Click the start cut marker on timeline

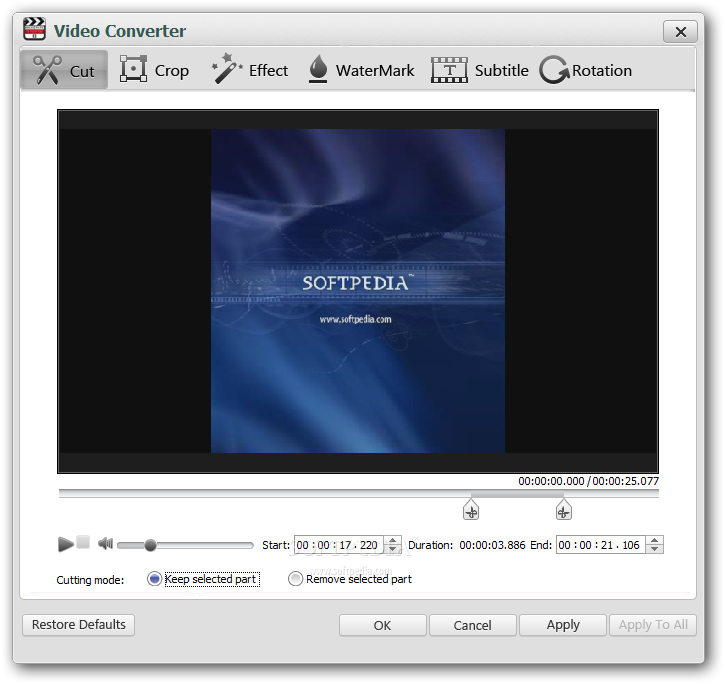tap(471, 510)
